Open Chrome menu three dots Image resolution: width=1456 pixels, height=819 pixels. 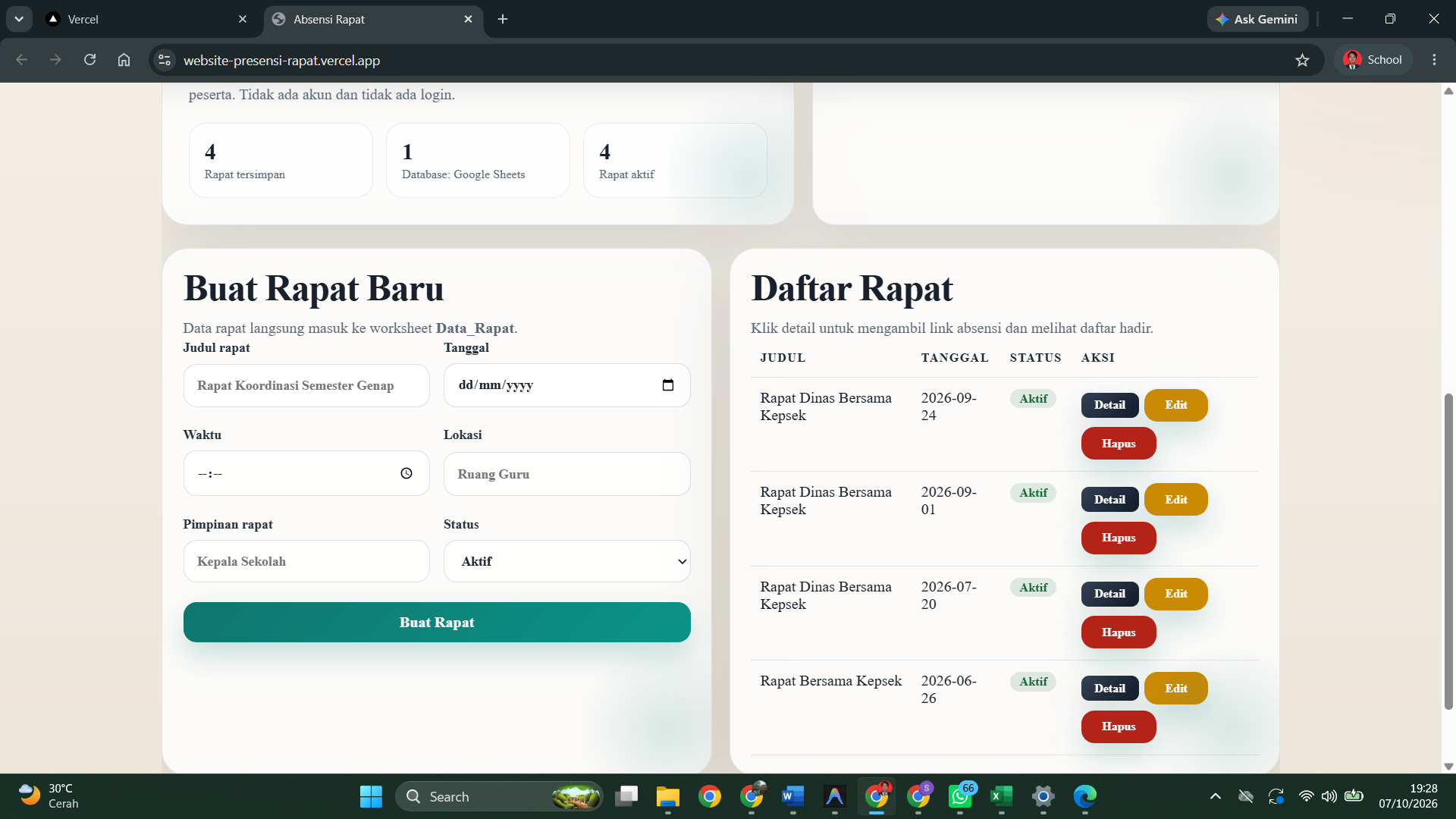(1434, 60)
